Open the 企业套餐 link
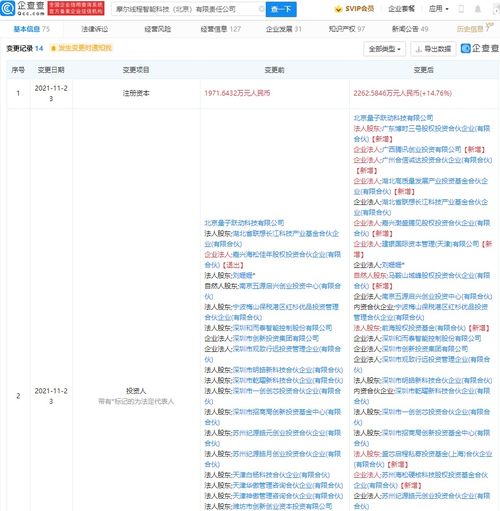 [401, 9]
